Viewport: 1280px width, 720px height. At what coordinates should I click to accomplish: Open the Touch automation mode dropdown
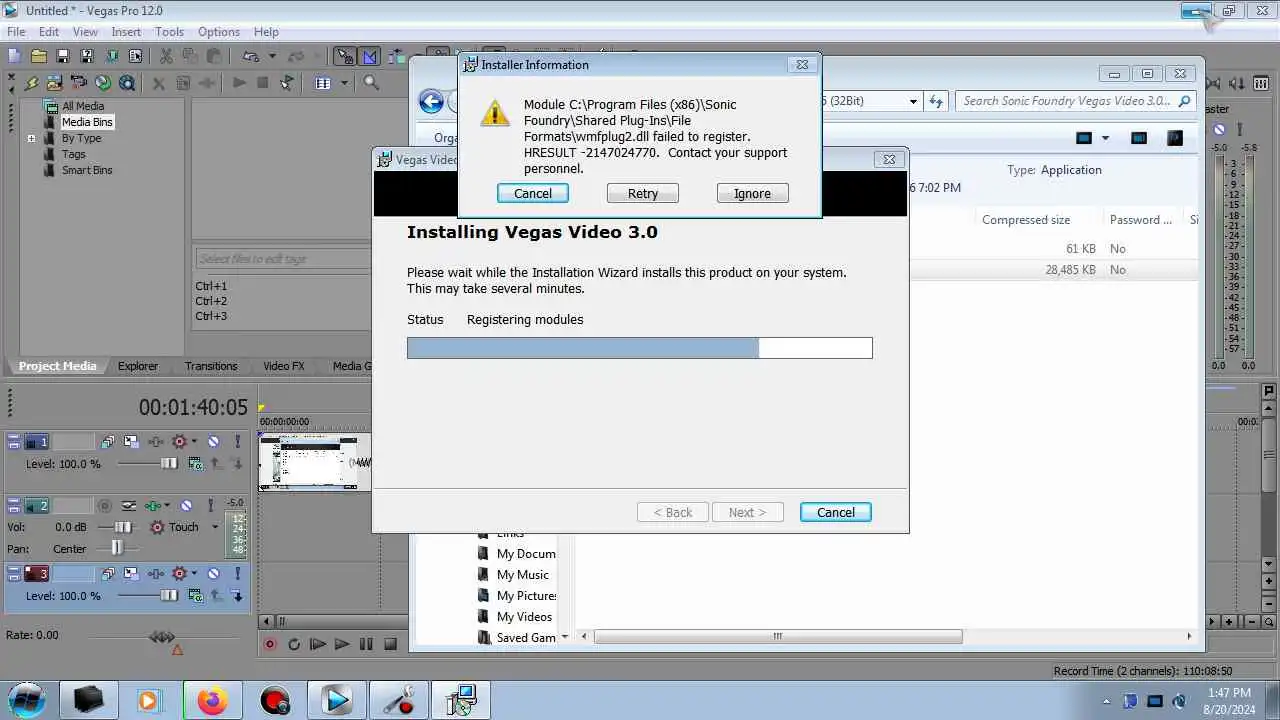(215, 527)
